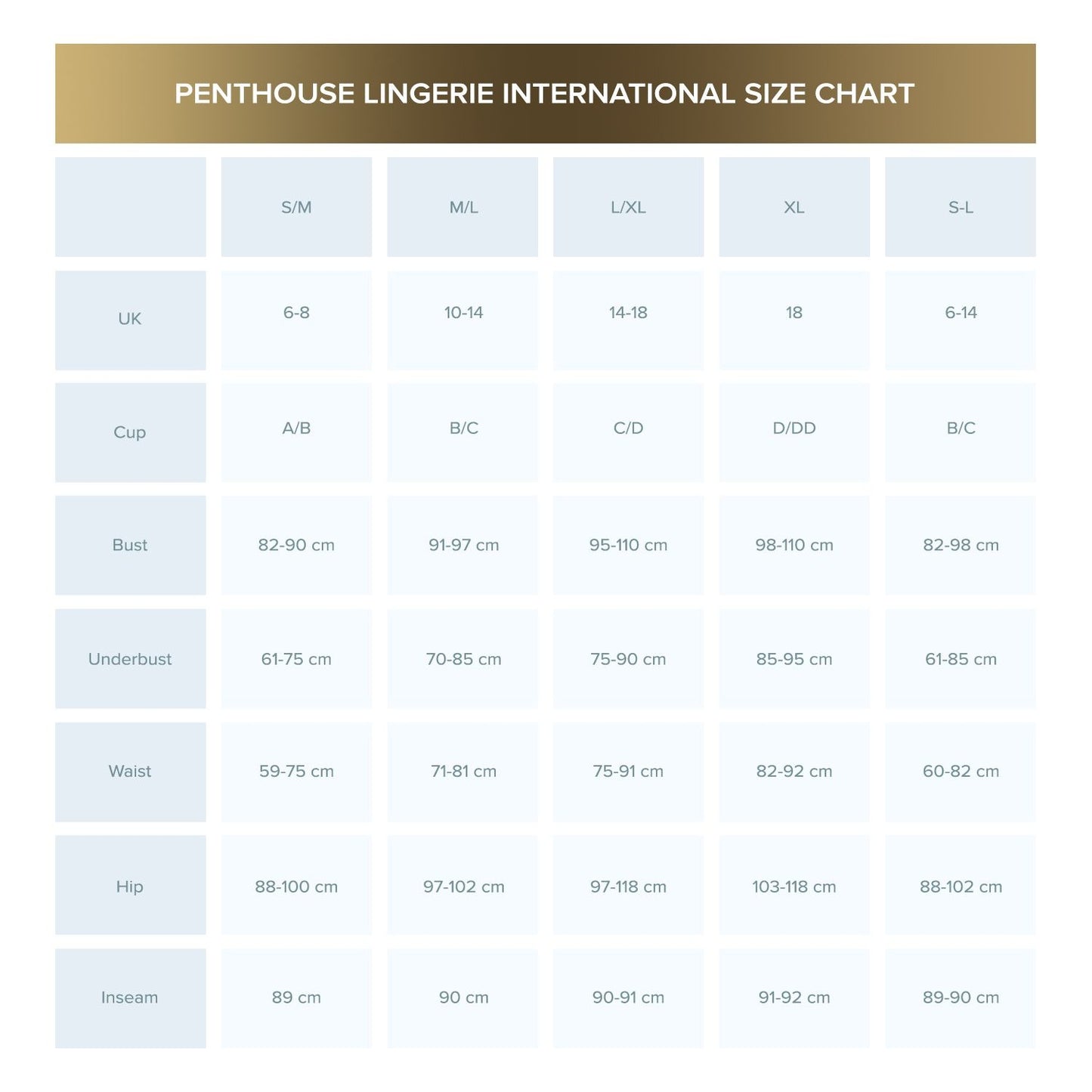Select the M/L size column header

[x=462, y=207]
